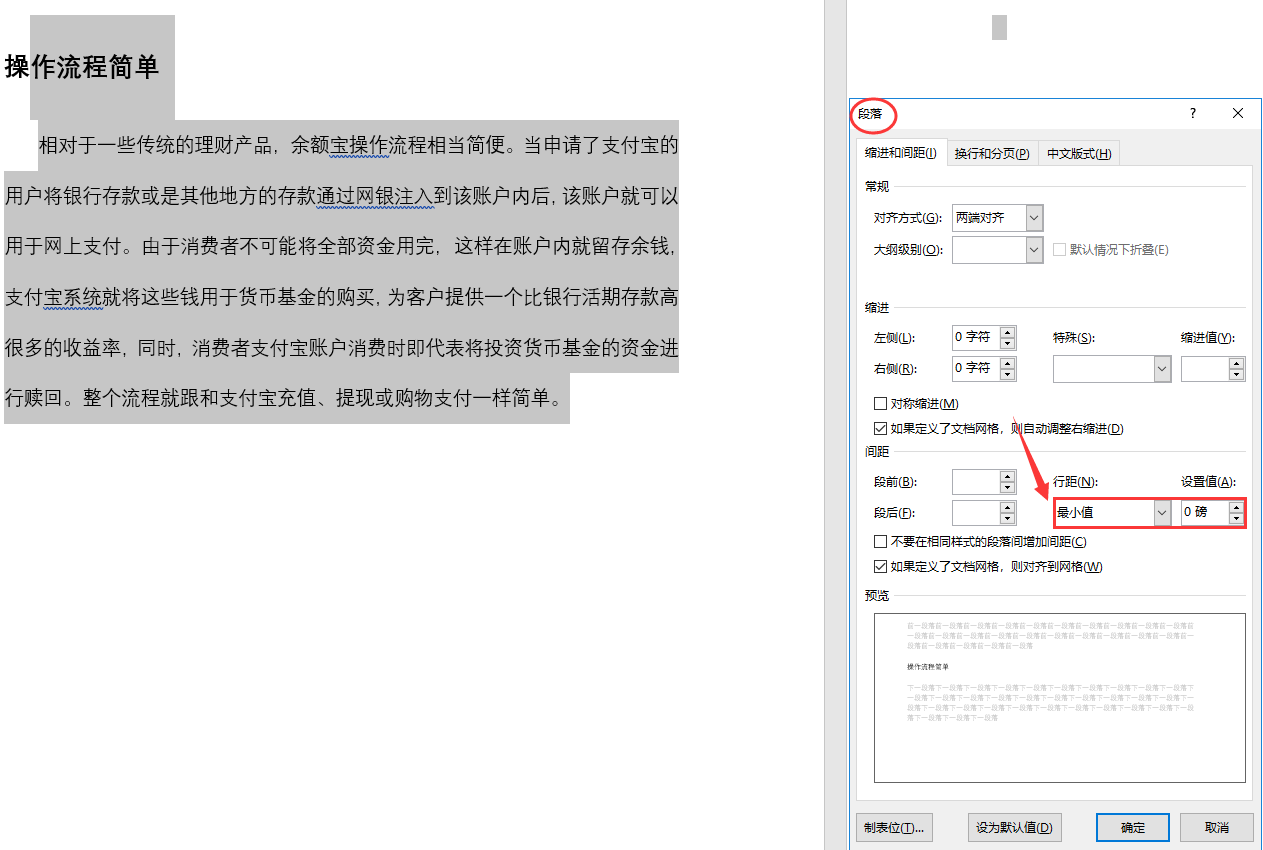Decrease 右侧 indent with the down arrow

(x=1007, y=374)
